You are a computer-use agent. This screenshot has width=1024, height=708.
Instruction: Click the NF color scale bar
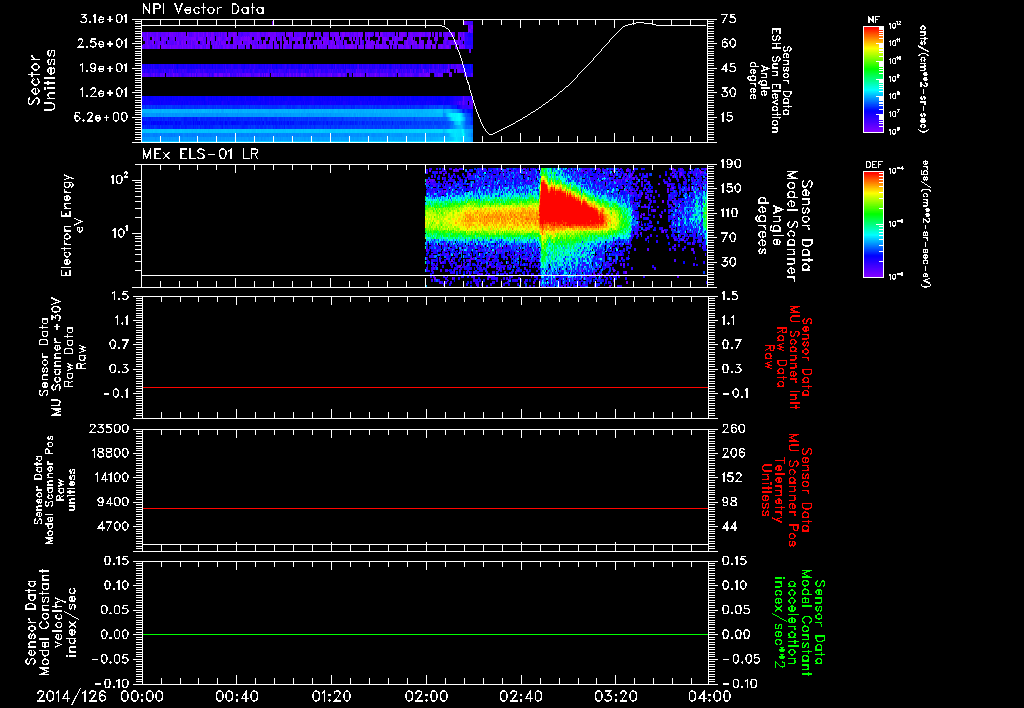click(x=873, y=79)
